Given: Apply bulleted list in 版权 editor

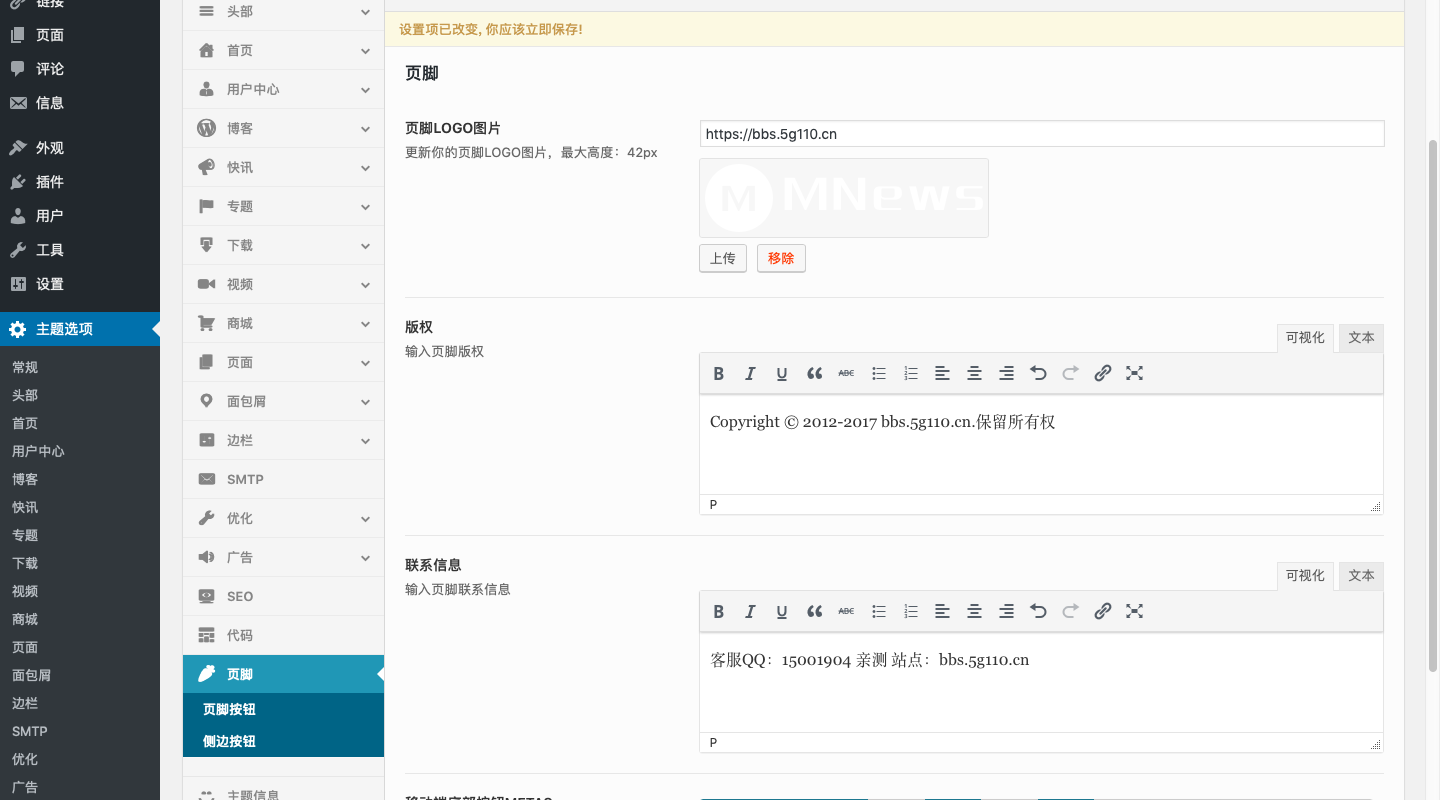Looking at the screenshot, I should pos(878,373).
